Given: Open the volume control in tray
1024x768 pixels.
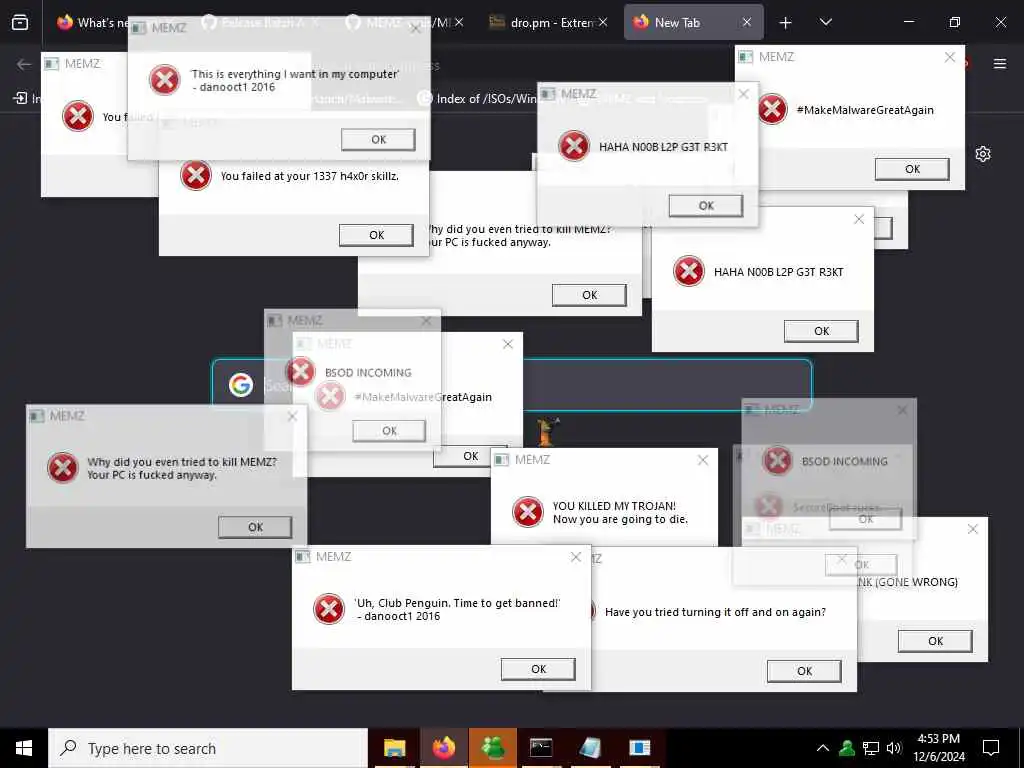Looking at the screenshot, I should (x=894, y=748).
